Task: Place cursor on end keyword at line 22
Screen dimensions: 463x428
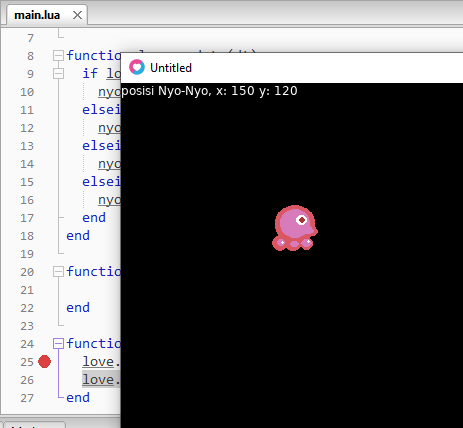Action: pos(78,308)
